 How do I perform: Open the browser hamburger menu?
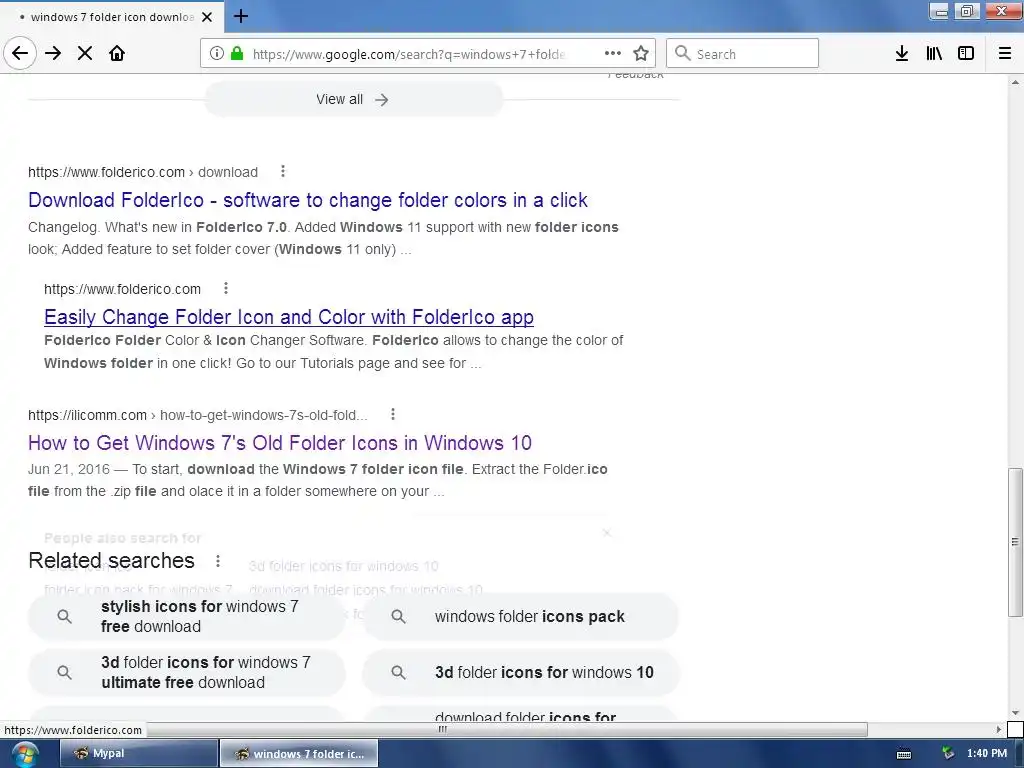(1005, 54)
